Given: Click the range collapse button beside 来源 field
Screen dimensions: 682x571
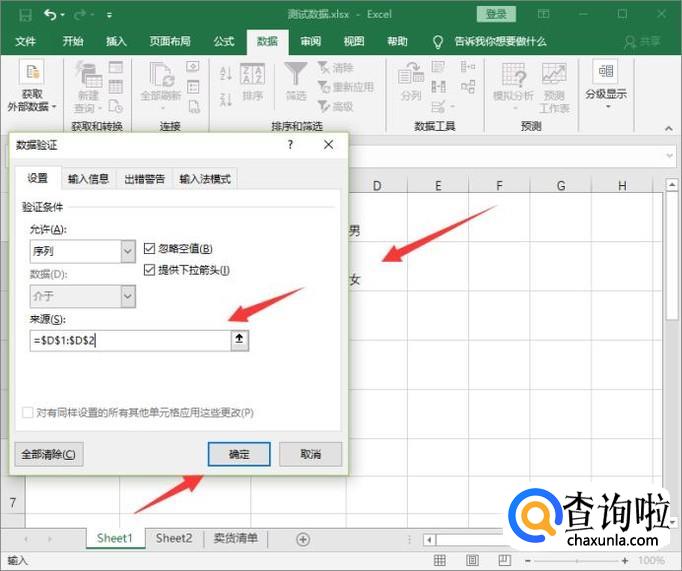Looking at the screenshot, I should click(239, 340).
